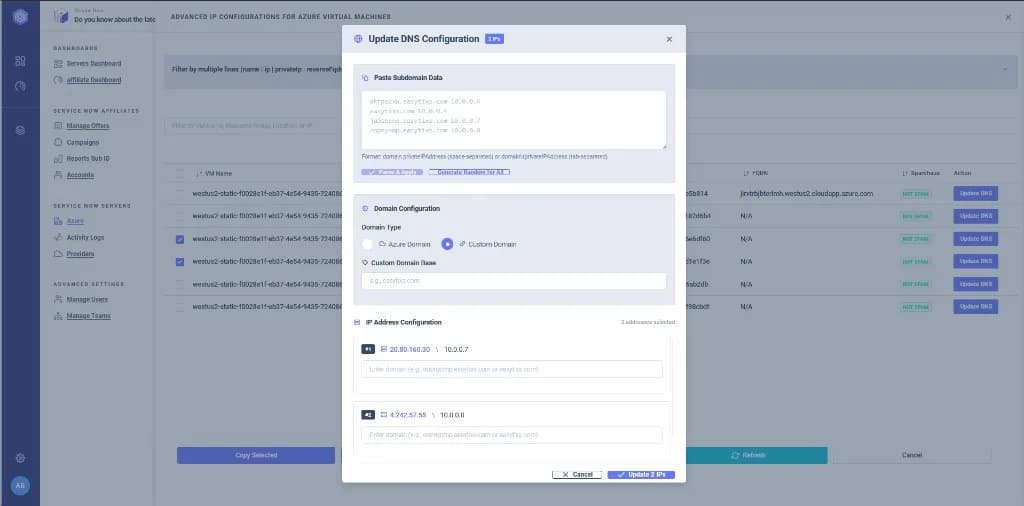Click the Activity Logs sidebar icon
The width and height of the screenshot is (1024, 506).
point(58,238)
